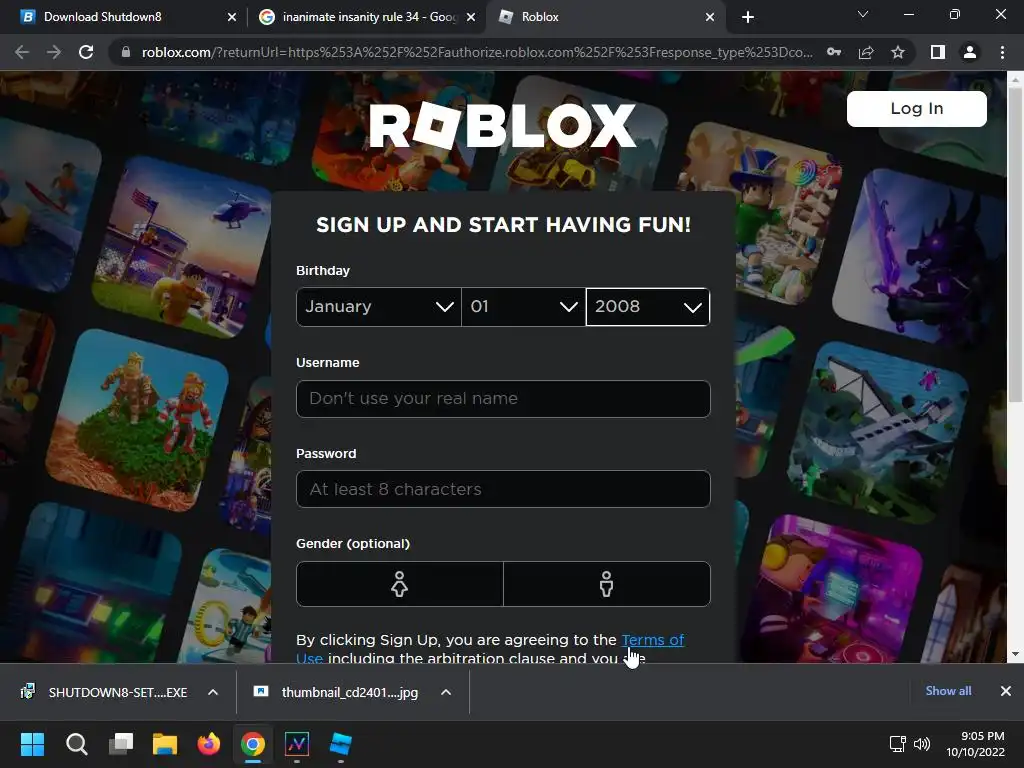Click the Username input field
The width and height of the screenshot is (1024, 768).
(x=503, y=399)
